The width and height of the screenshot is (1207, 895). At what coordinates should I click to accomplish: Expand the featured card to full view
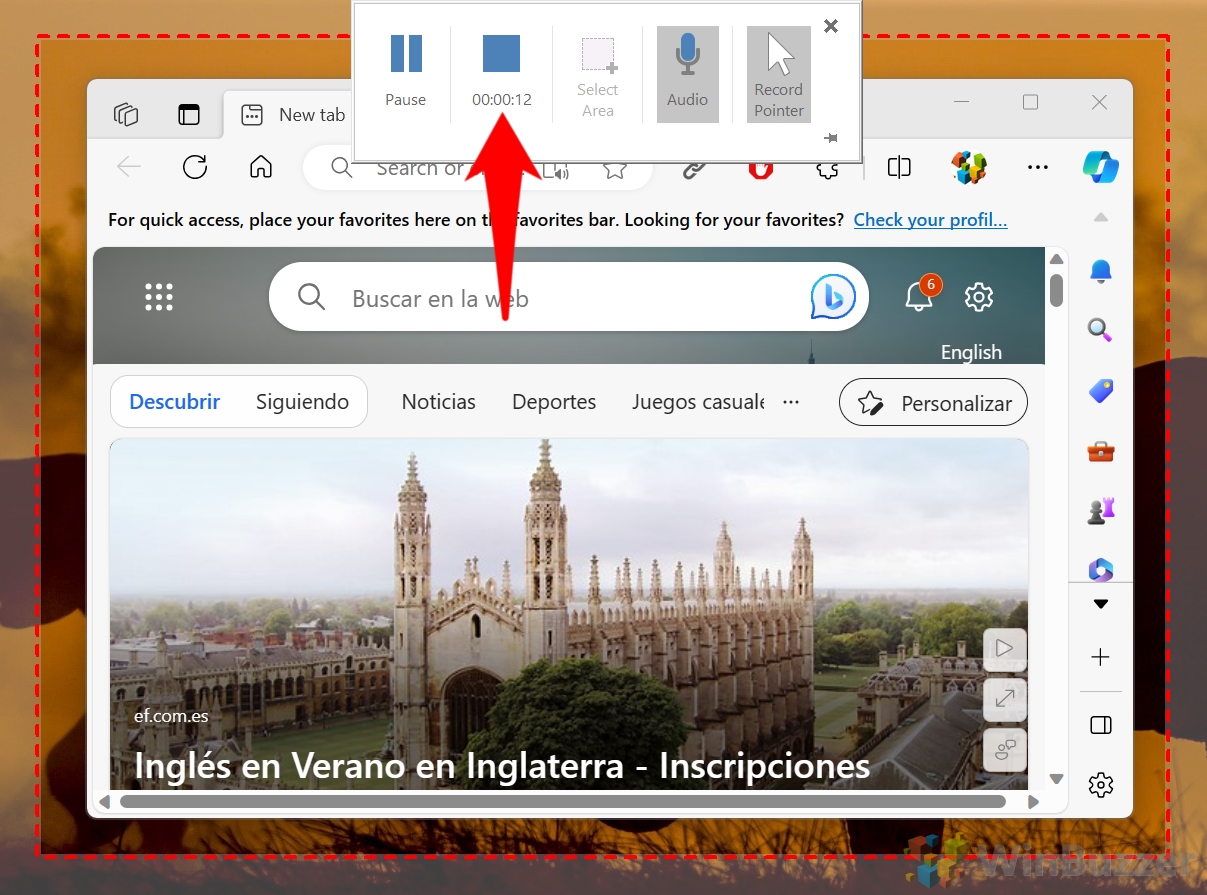1005,698
